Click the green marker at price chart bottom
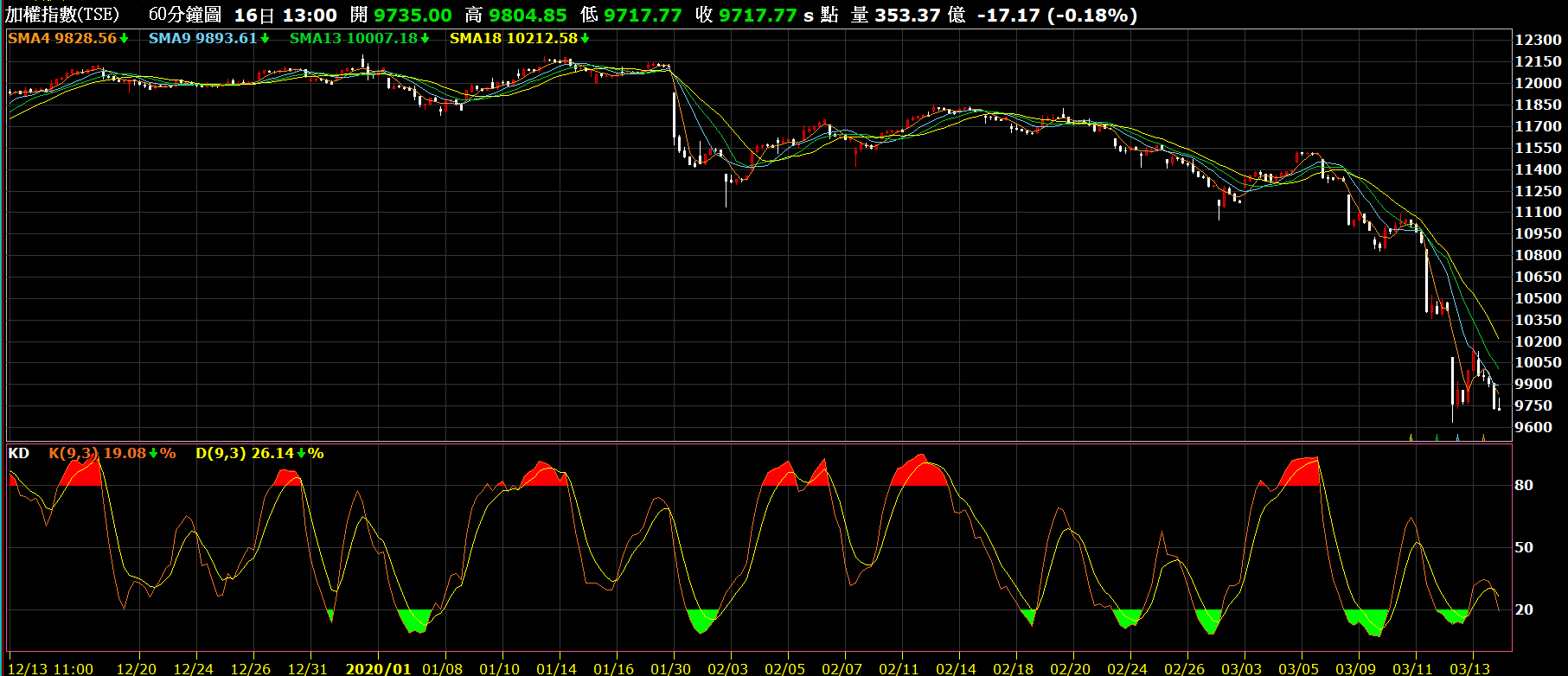The height and width of the screenshot is (676, 1568). coord(1437,437)
